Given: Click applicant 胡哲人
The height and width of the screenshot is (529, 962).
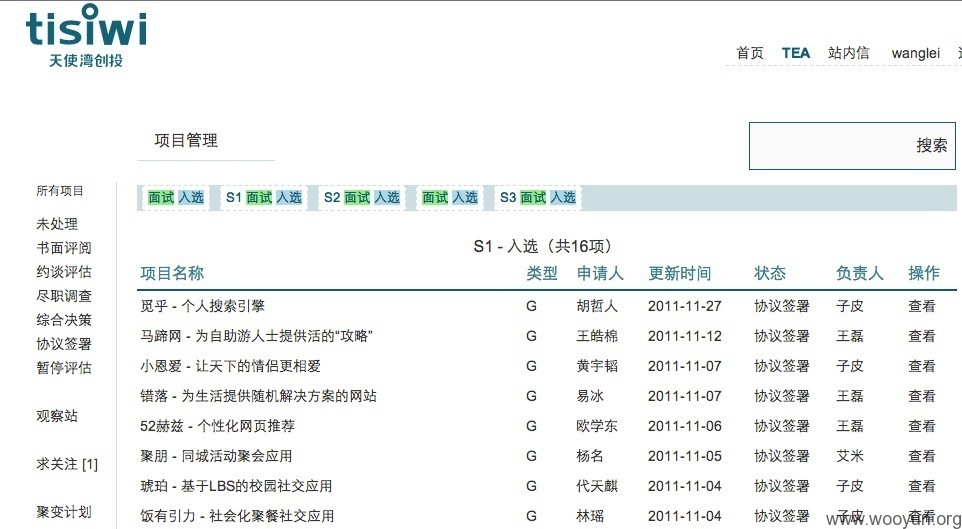Looking at the screenshot, I should click(x=597, y=306).
